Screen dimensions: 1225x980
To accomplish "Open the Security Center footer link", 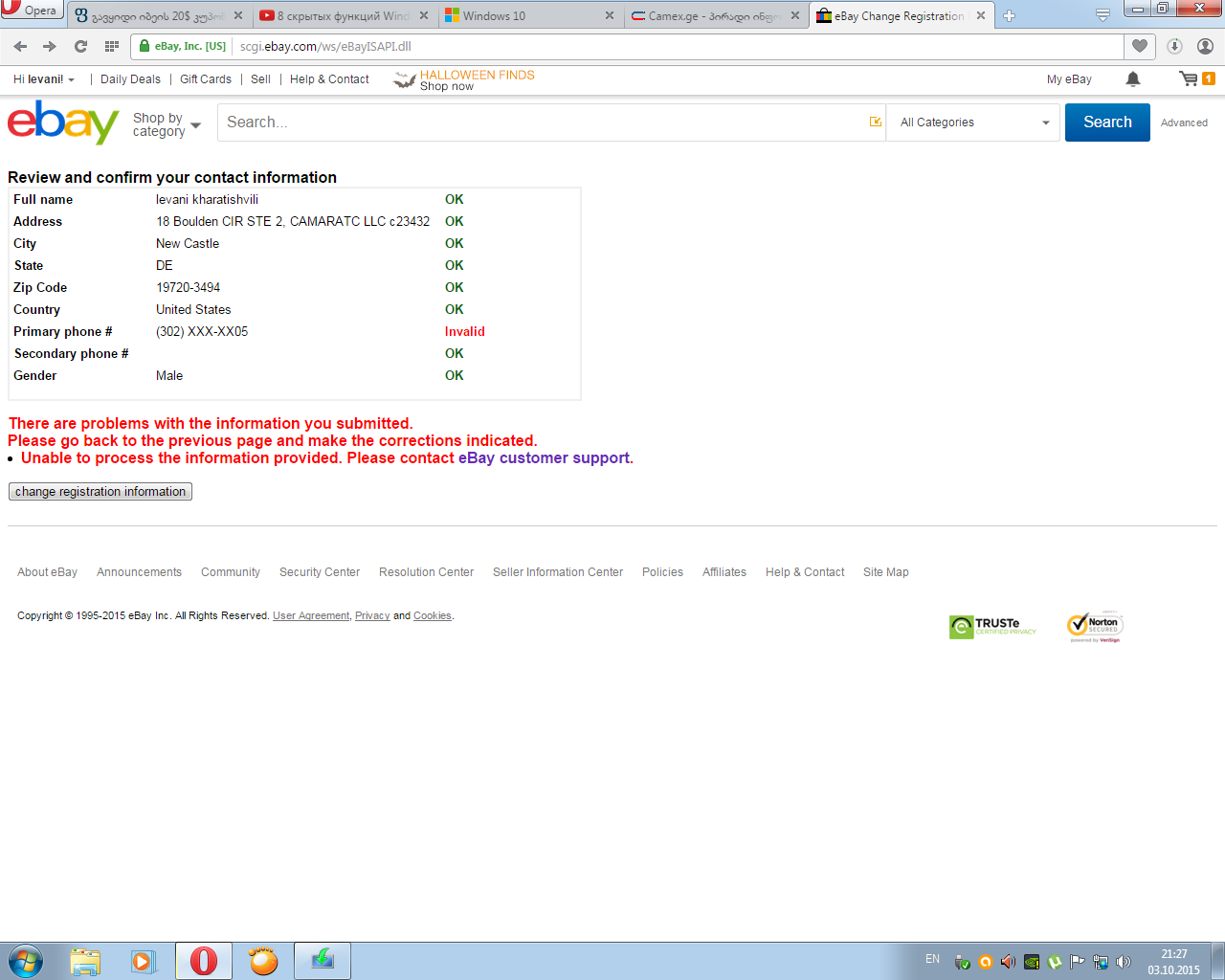I will point(320,572).
